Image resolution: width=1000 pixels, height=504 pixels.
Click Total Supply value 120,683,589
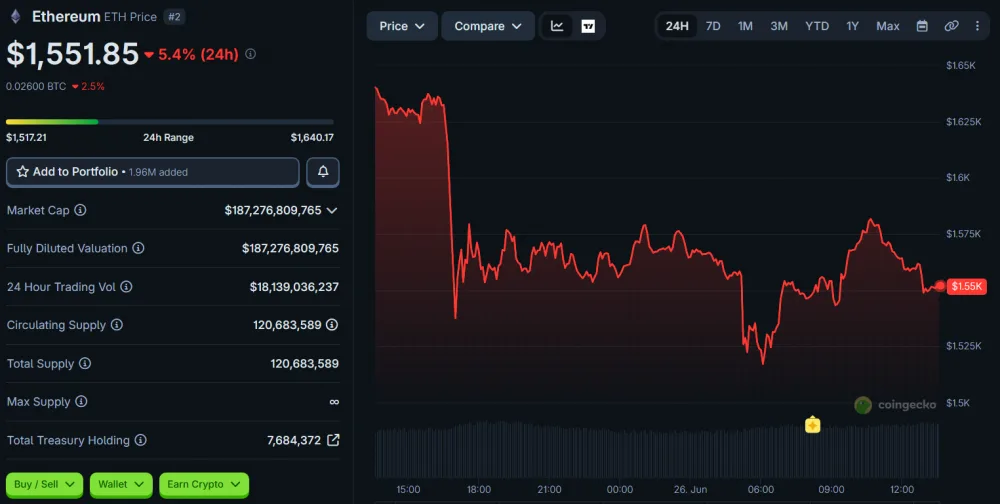coord(304,363)
